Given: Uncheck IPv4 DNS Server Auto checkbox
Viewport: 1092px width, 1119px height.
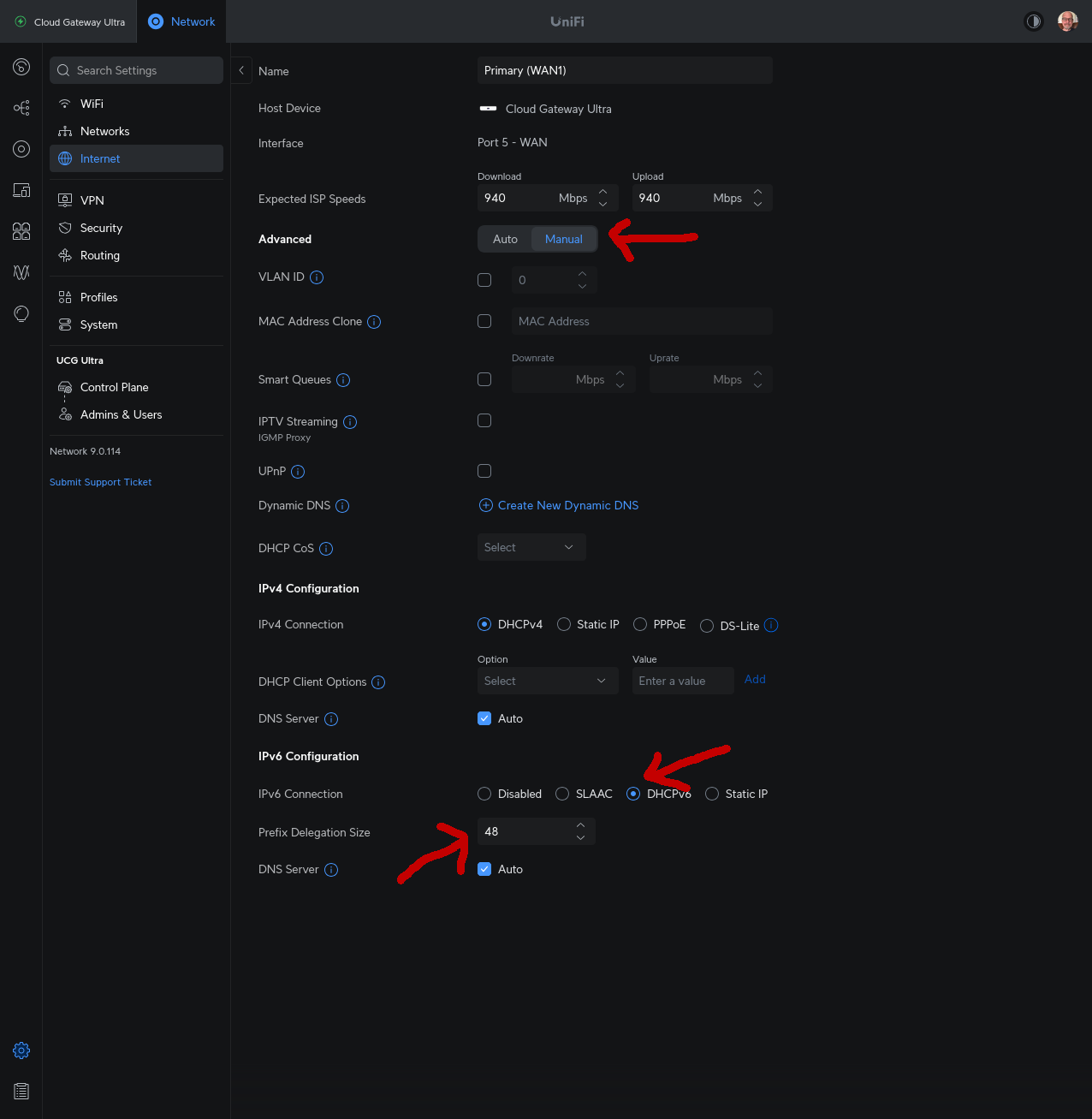Looking at the screenshot, I should (484, 718).
